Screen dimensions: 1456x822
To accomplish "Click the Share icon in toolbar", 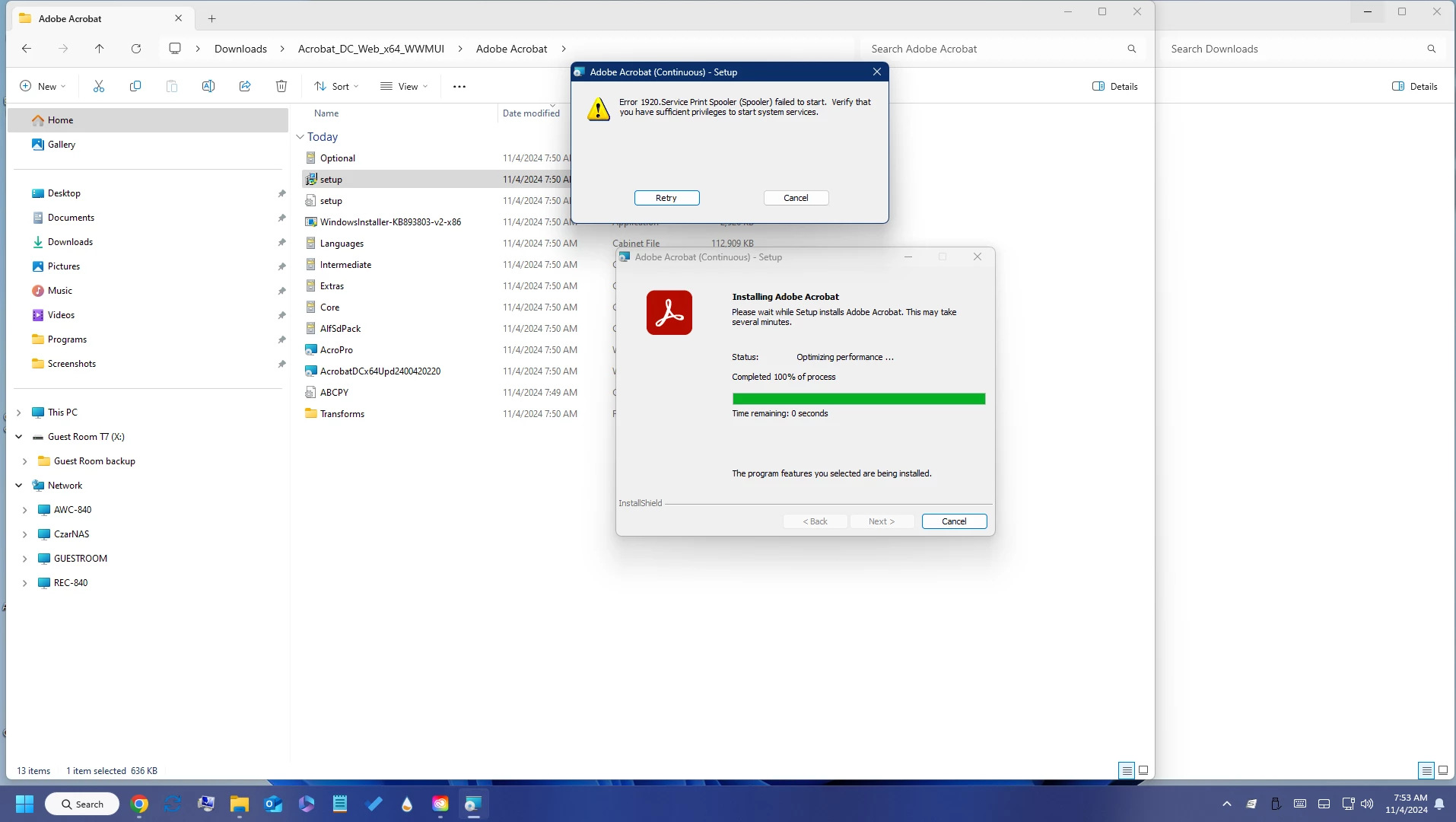I will pos(245,86).
